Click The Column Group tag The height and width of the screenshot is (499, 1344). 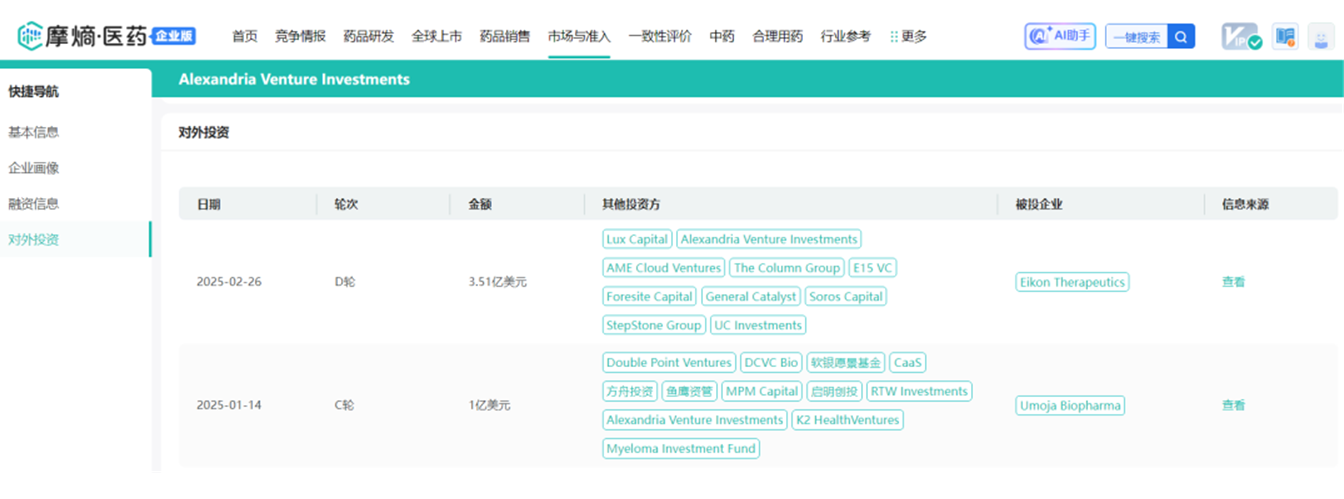pyautogui.click(x=787, y=268)
